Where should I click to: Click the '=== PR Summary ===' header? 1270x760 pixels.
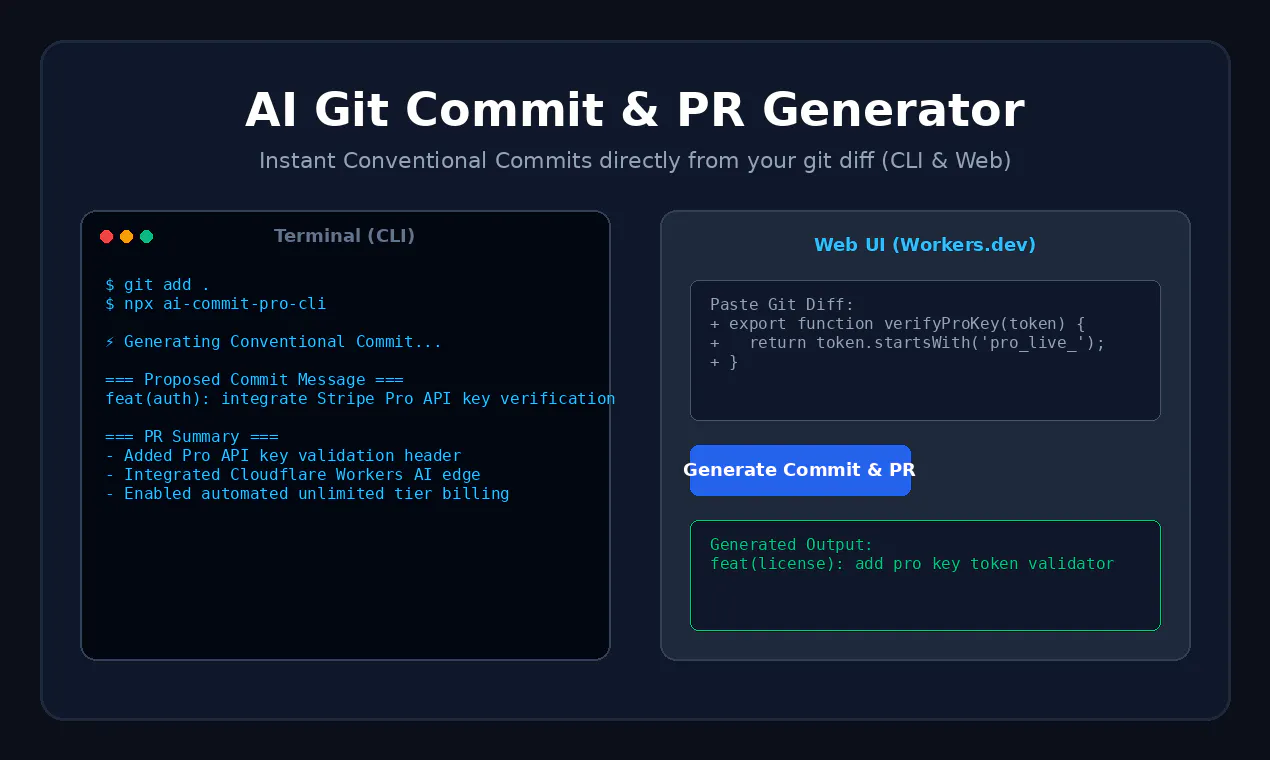pos(192,437)
